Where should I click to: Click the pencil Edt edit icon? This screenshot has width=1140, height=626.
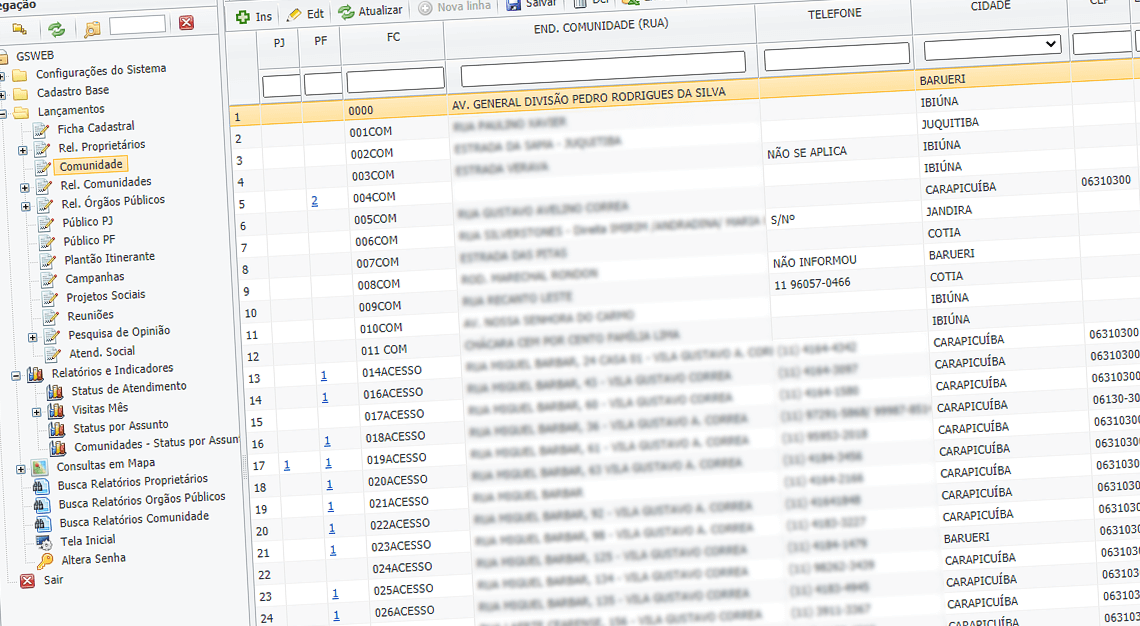pyautogui.click(x=294, y=15)
